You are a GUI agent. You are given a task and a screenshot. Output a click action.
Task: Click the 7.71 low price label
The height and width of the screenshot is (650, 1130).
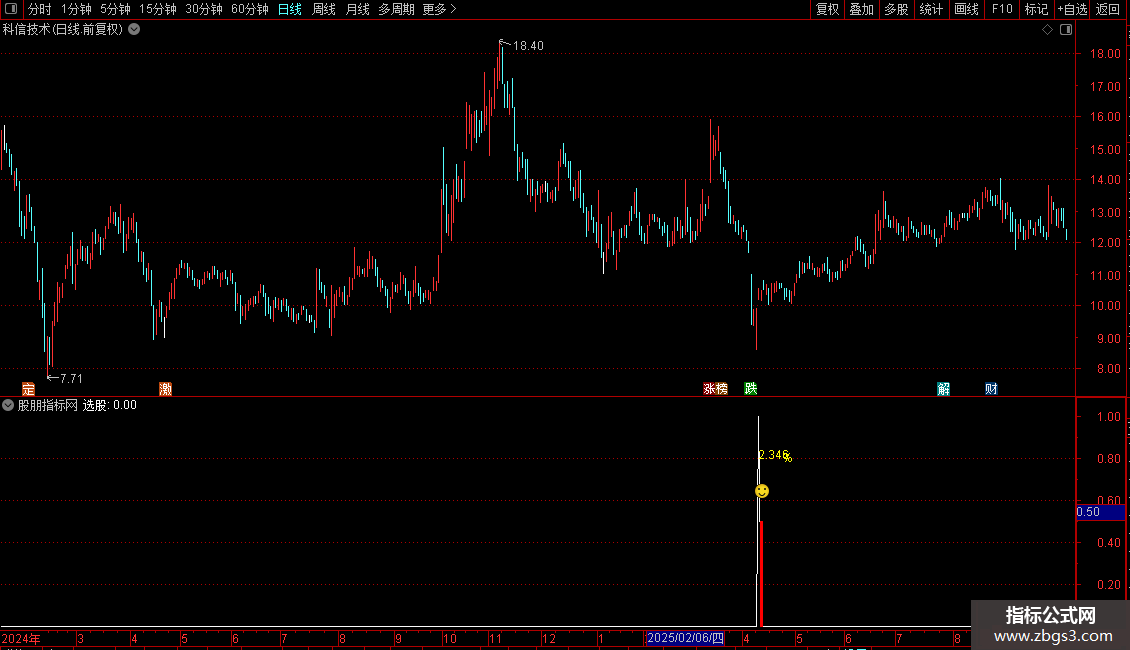pos(71,378)
